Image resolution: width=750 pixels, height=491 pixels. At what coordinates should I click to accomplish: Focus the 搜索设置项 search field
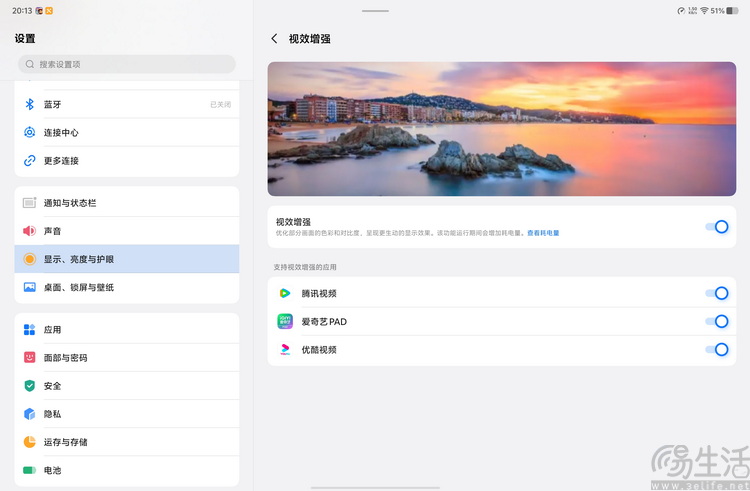[127, 64]
